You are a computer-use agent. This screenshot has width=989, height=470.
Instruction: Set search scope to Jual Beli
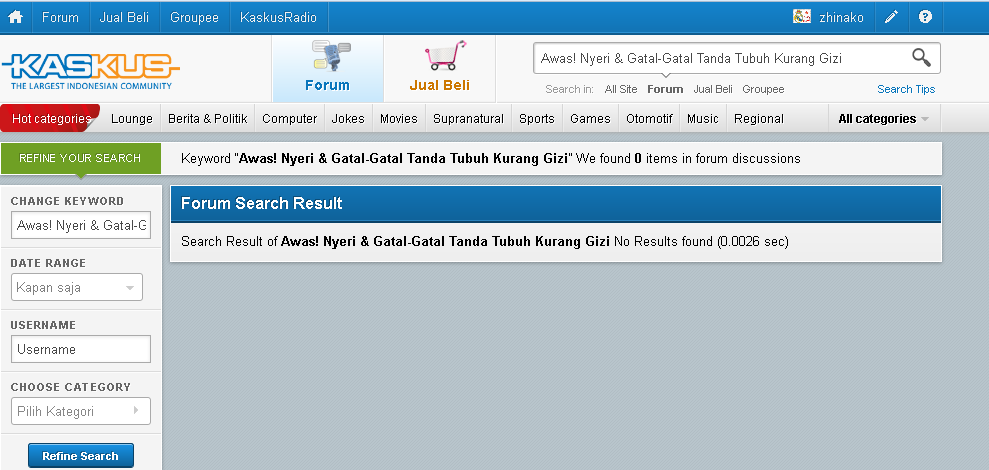[x=713, y=89]
